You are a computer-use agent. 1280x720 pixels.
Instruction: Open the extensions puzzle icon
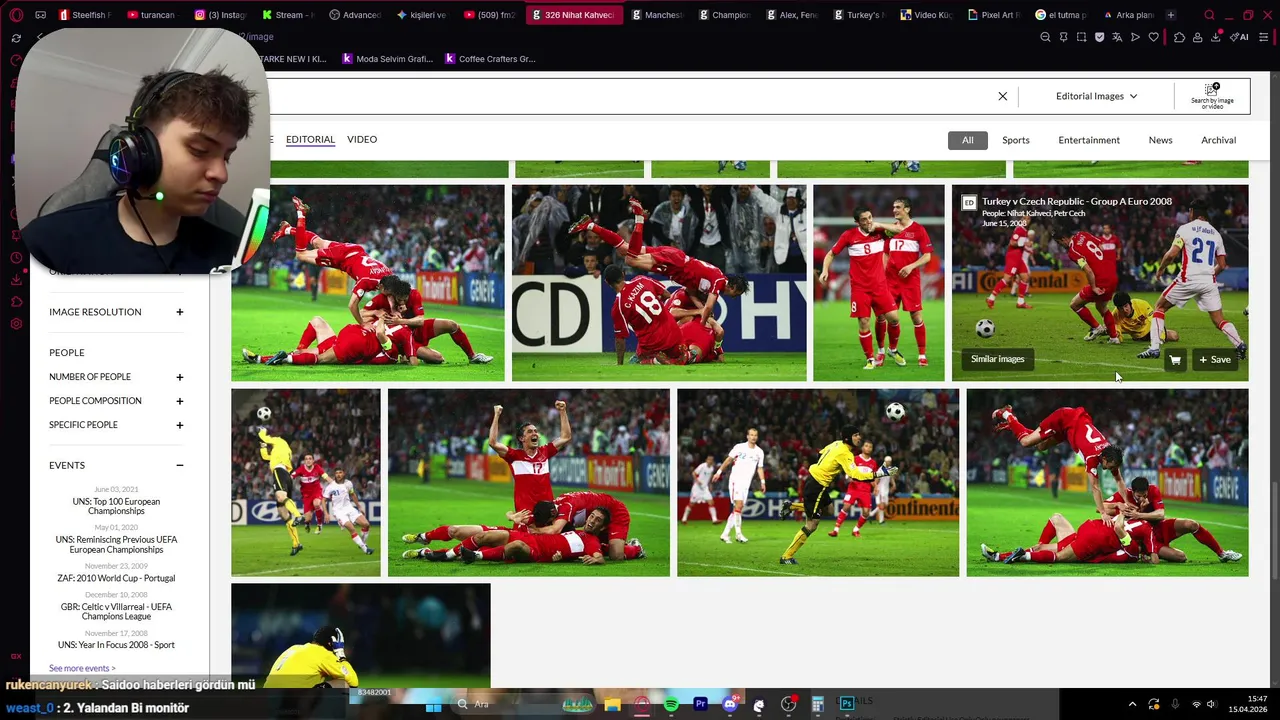point(1179,37)
